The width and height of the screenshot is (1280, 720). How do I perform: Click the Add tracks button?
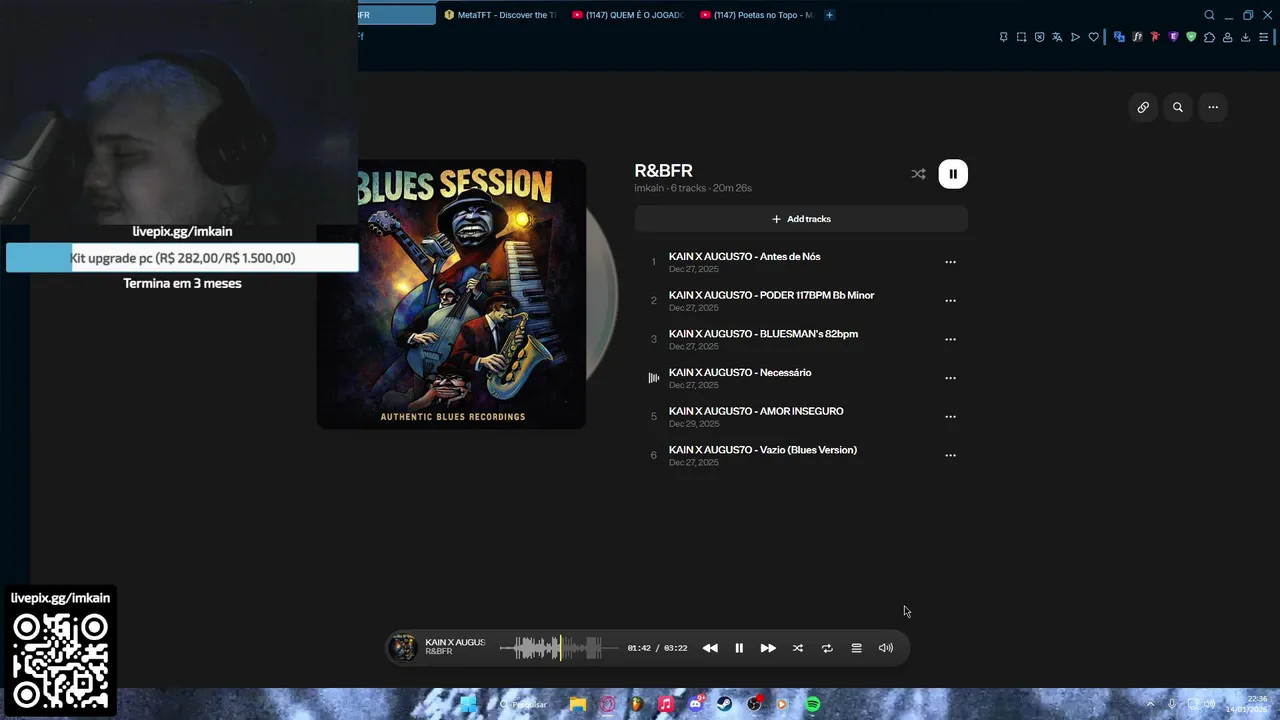pyautogui.click(x=801, y=219)
